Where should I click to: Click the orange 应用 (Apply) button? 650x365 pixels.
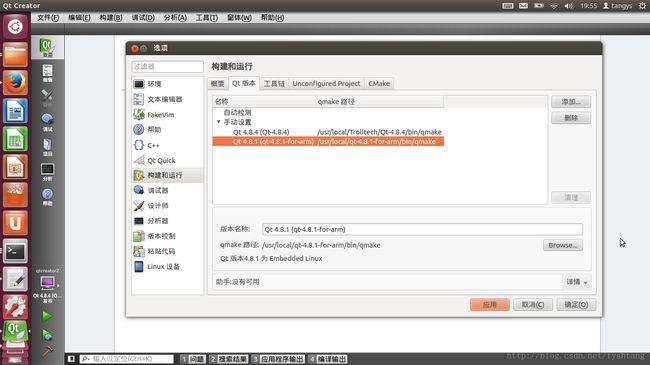coord(490,305)
